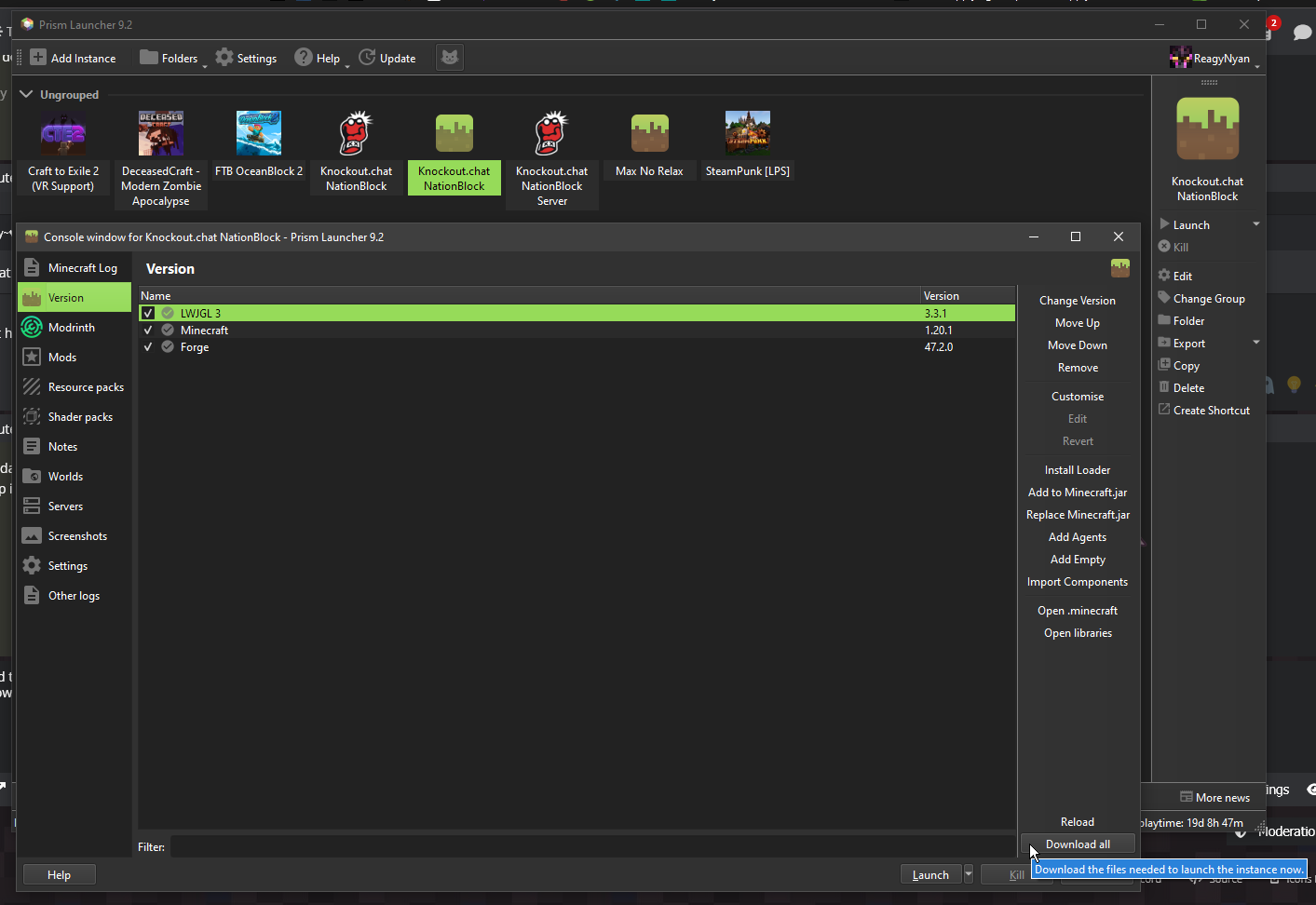Click the Servers sidebar icon
This screenshot has height=905, width=1316.
click(x=32, y=506)
